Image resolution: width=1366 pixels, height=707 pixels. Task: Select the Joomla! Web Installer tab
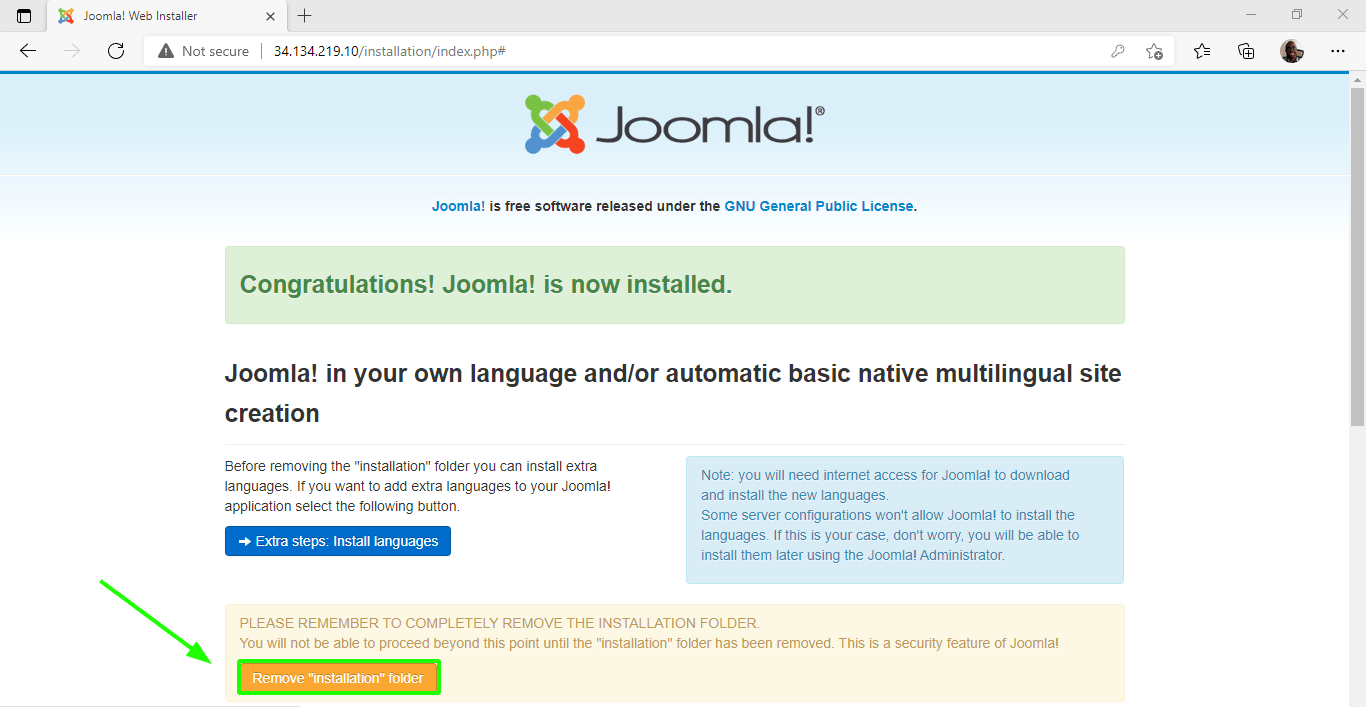[x=166, y=16]
